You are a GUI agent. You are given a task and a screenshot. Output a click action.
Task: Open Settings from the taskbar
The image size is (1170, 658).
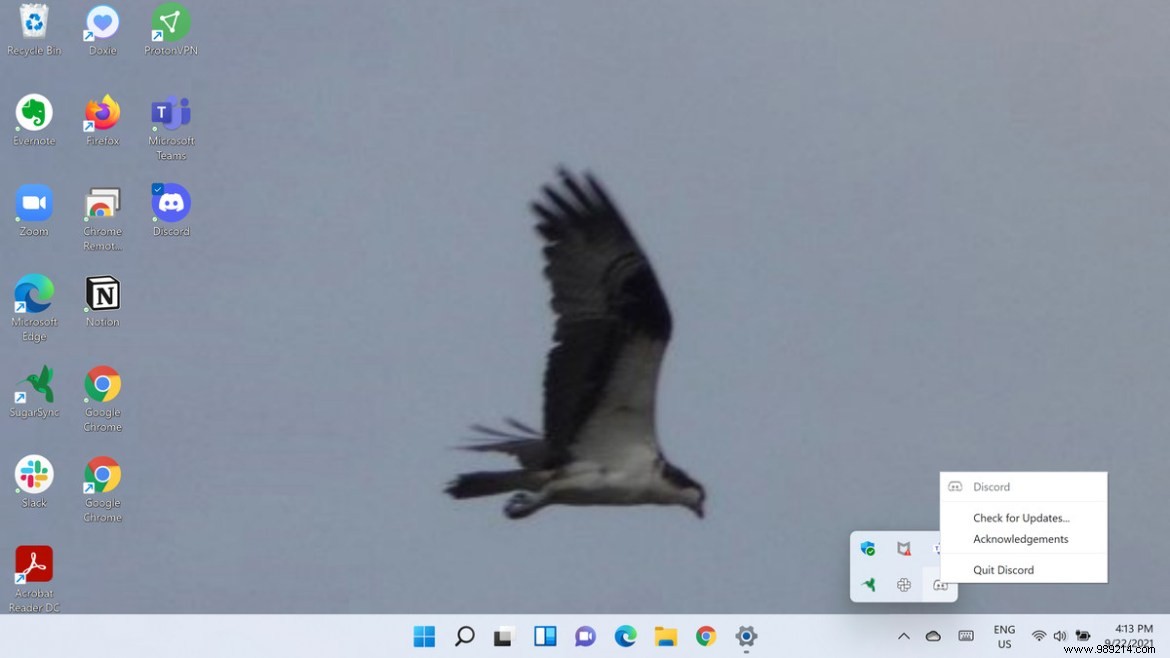tap(745, 636)
